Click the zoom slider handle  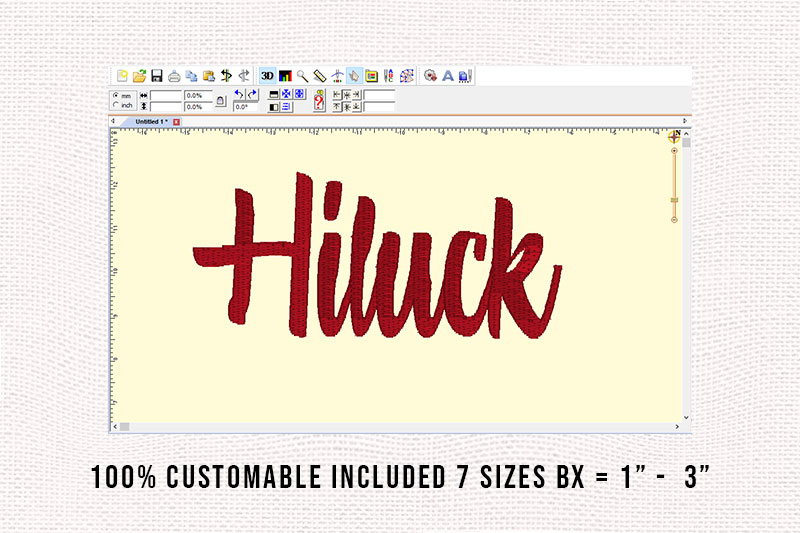coord(674,200)
